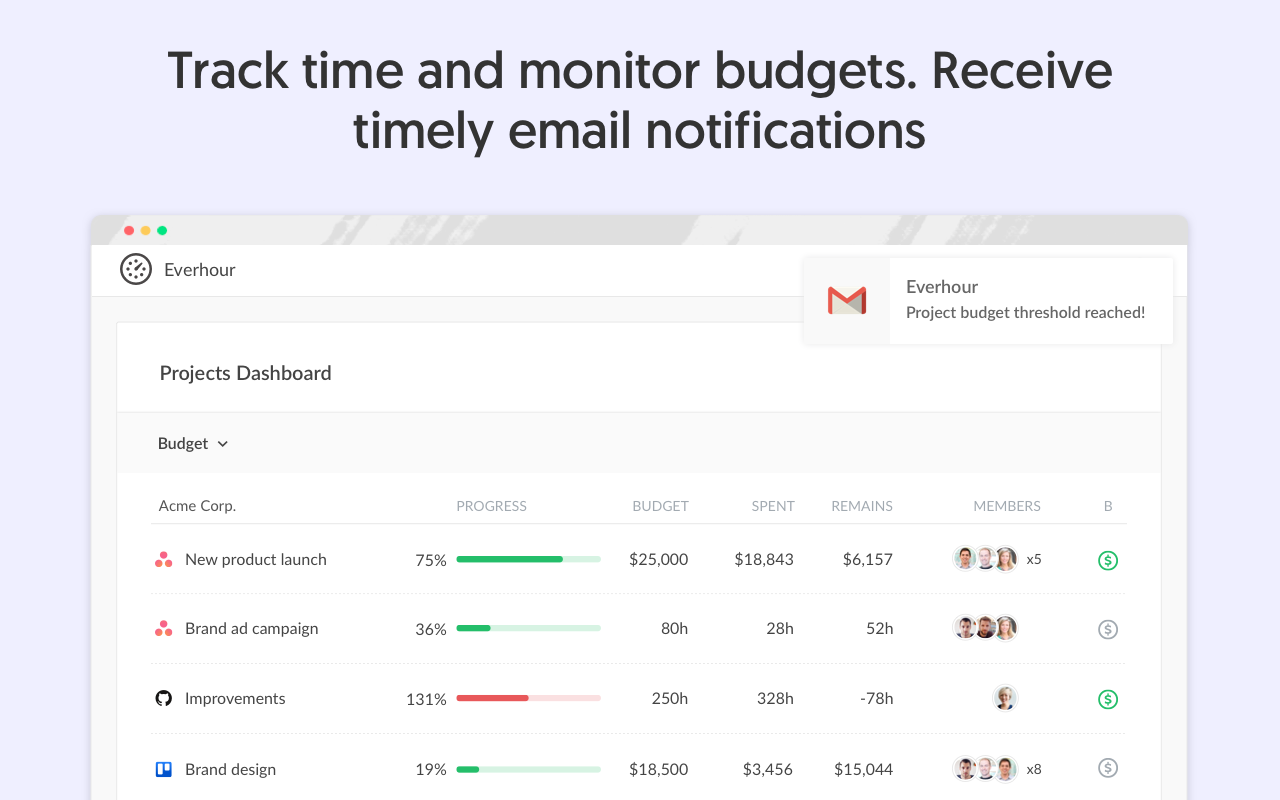Click the Everhour logo icon
The height and width of the screenshot is (800, 1280).
pyautogui.click(x=136, y=269)
